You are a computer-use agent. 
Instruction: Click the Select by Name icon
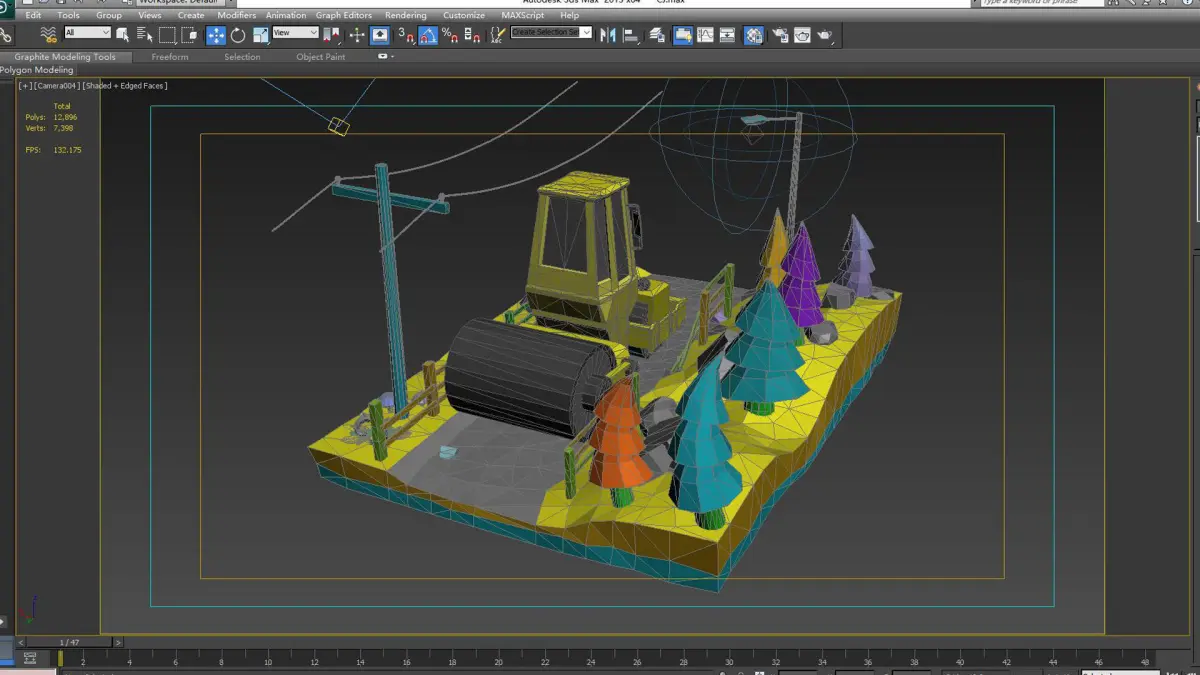145,36
